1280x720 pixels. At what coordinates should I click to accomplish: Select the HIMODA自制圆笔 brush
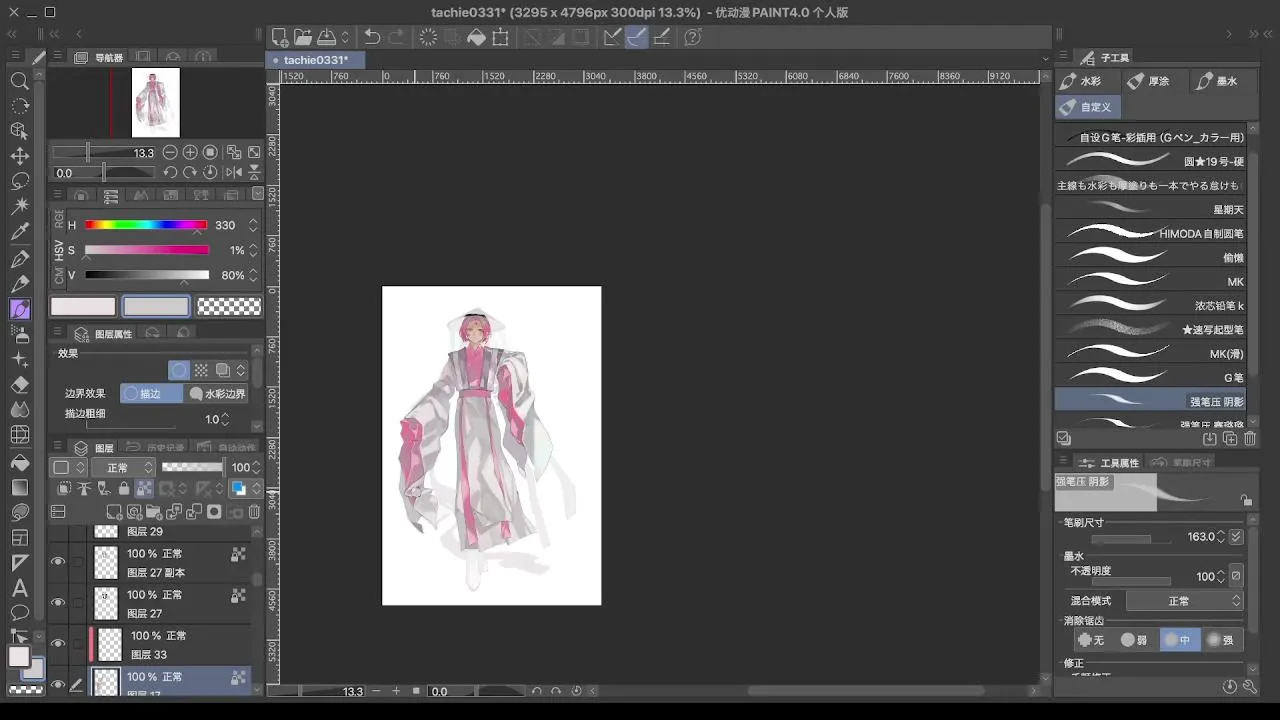[x=1150, y=233]
